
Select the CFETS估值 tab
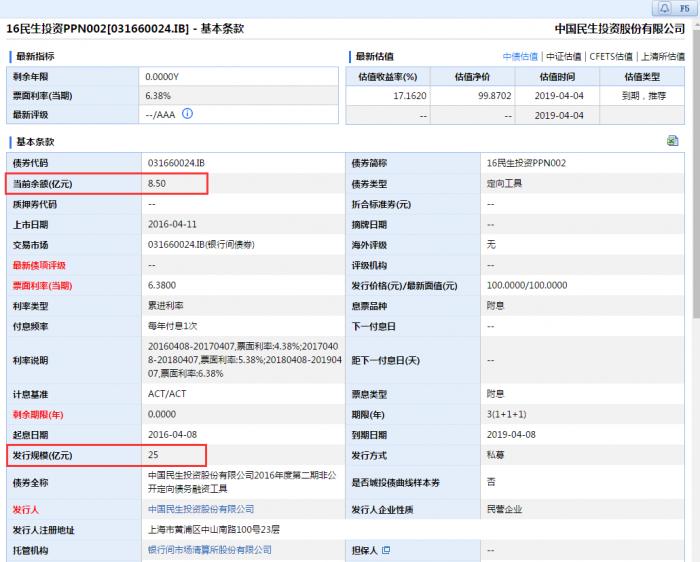611,57
